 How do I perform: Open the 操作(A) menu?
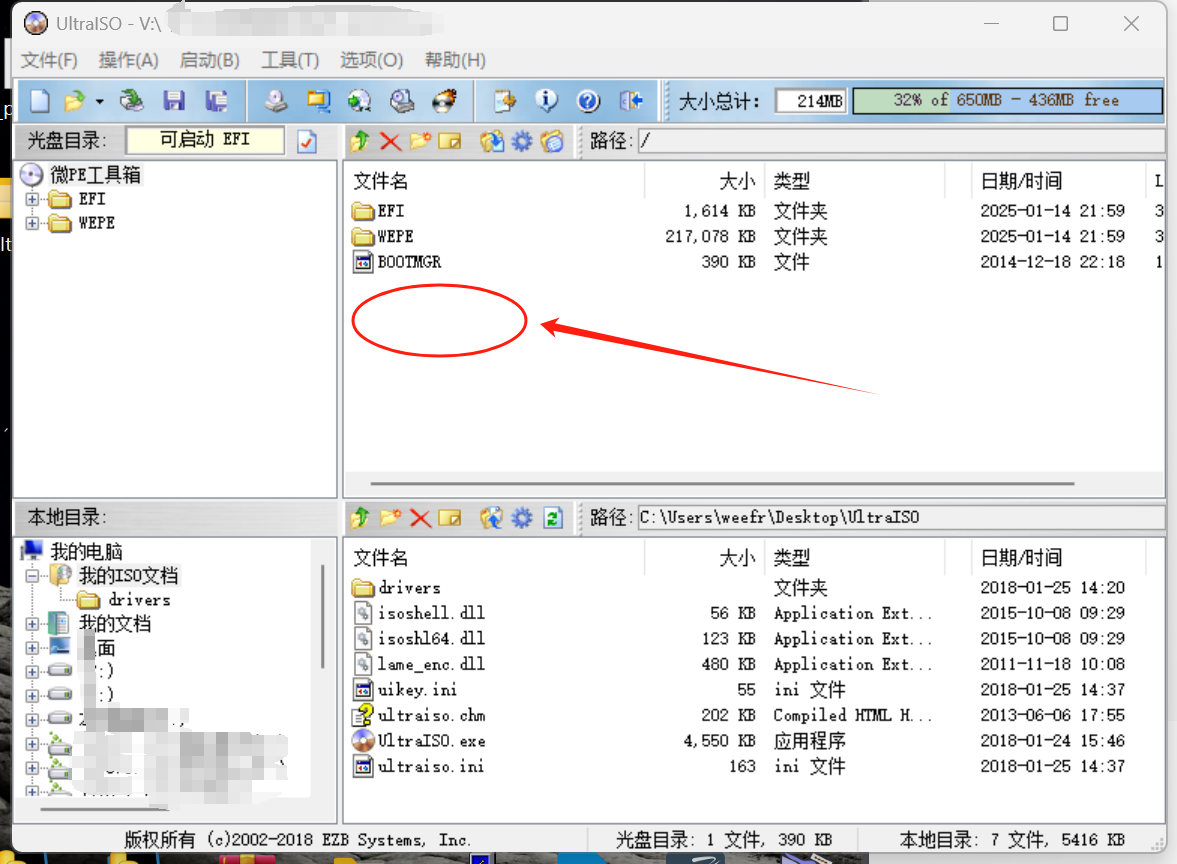click(x=128, y=60)
